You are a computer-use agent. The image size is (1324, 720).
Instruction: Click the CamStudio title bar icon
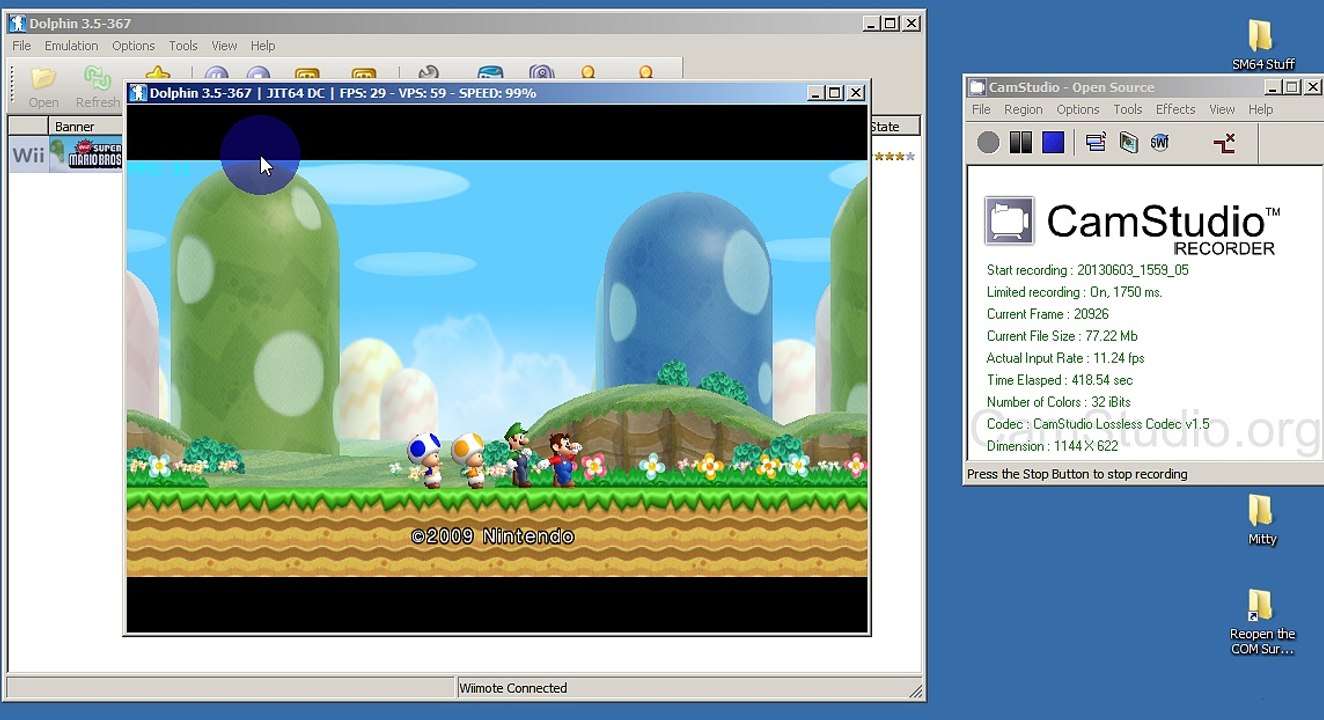(977, 87)
